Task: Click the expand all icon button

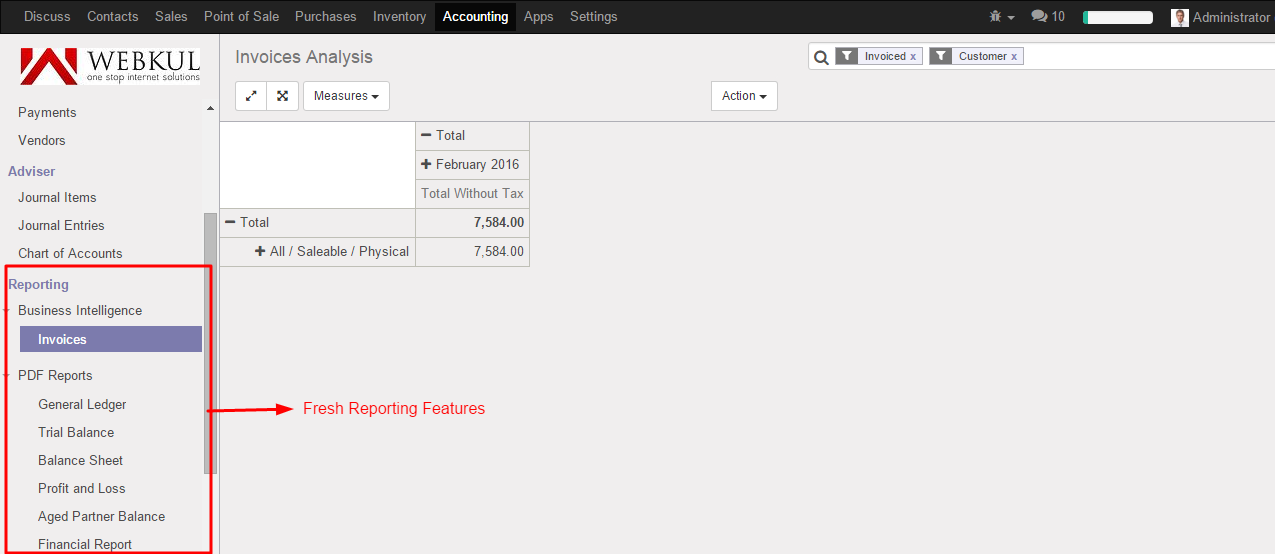Action: (283, 96)
